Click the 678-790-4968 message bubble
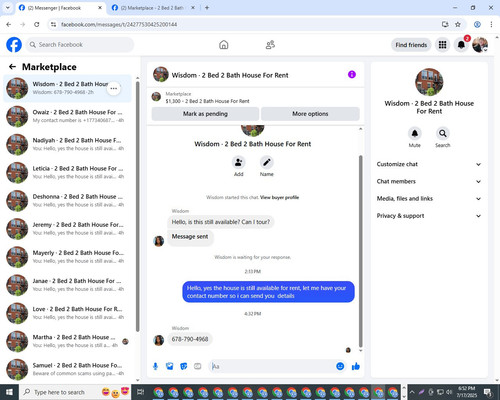Image resolution: width=500 pixels, height=400 pixels. [190, 339]
